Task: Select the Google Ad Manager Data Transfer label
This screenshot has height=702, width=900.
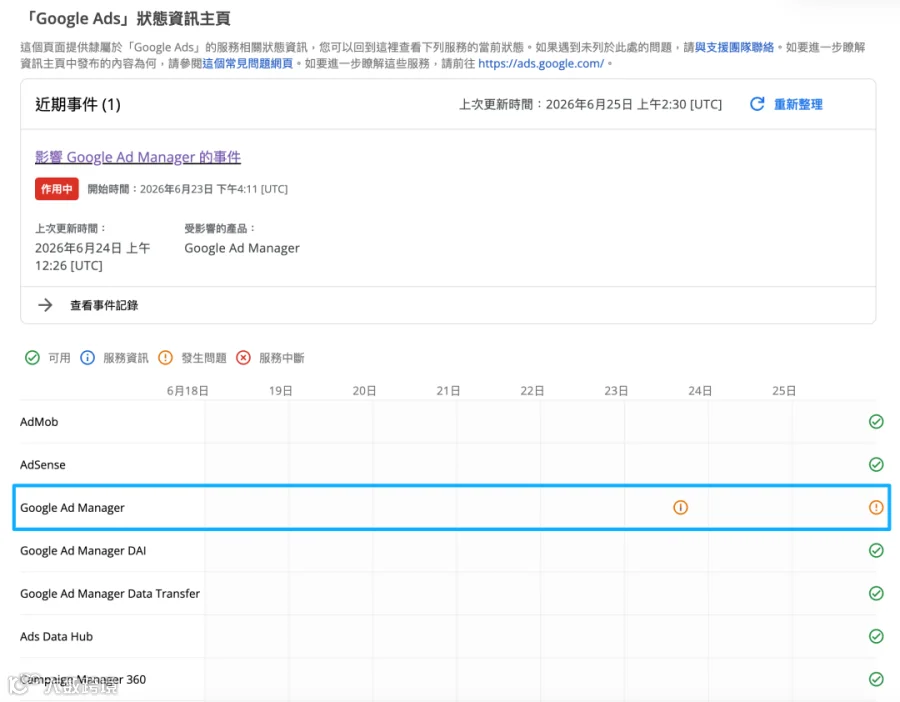Action: coord(110,594)
